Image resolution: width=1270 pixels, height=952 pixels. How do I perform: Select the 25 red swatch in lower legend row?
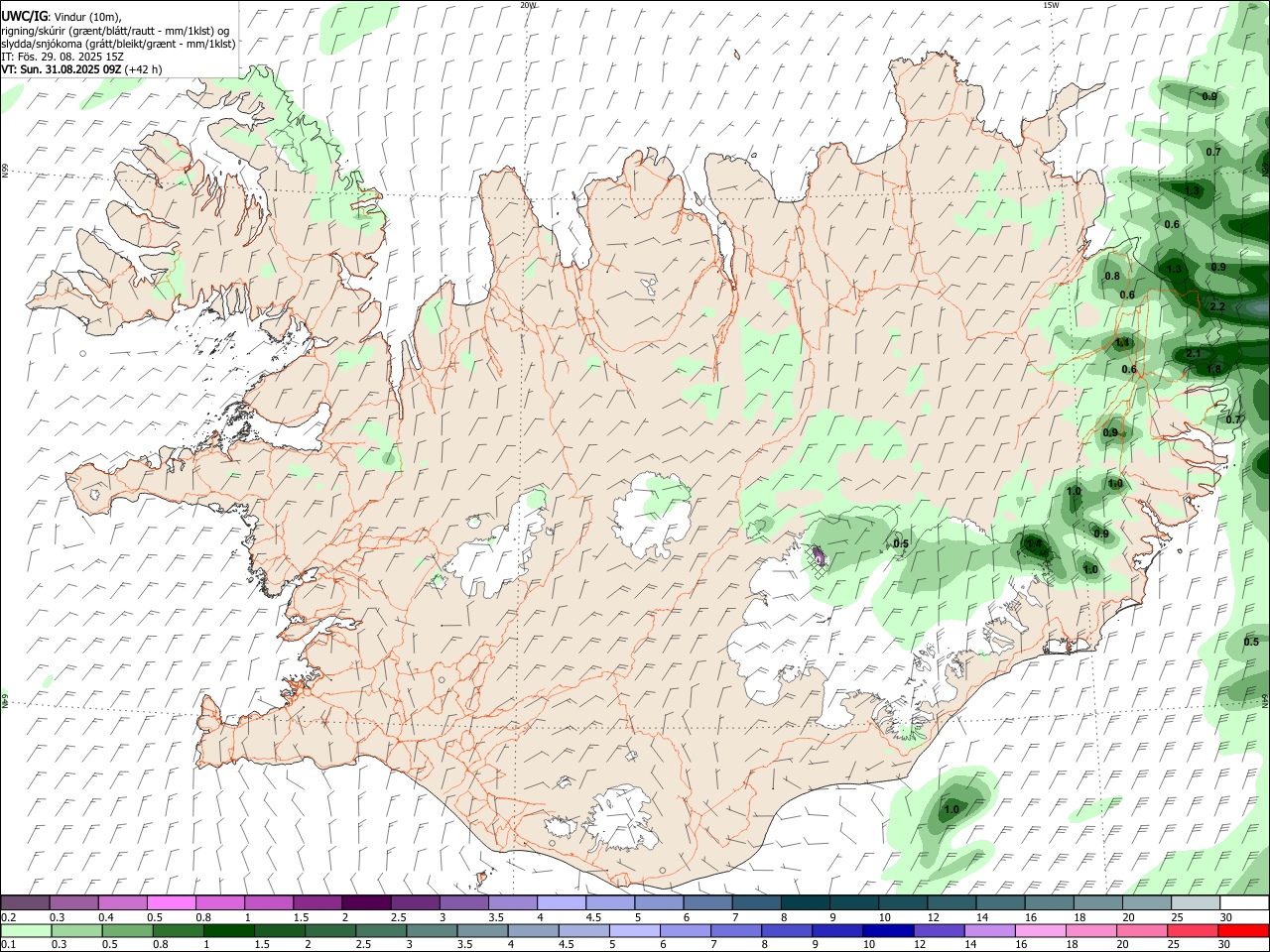[1193, 930]
